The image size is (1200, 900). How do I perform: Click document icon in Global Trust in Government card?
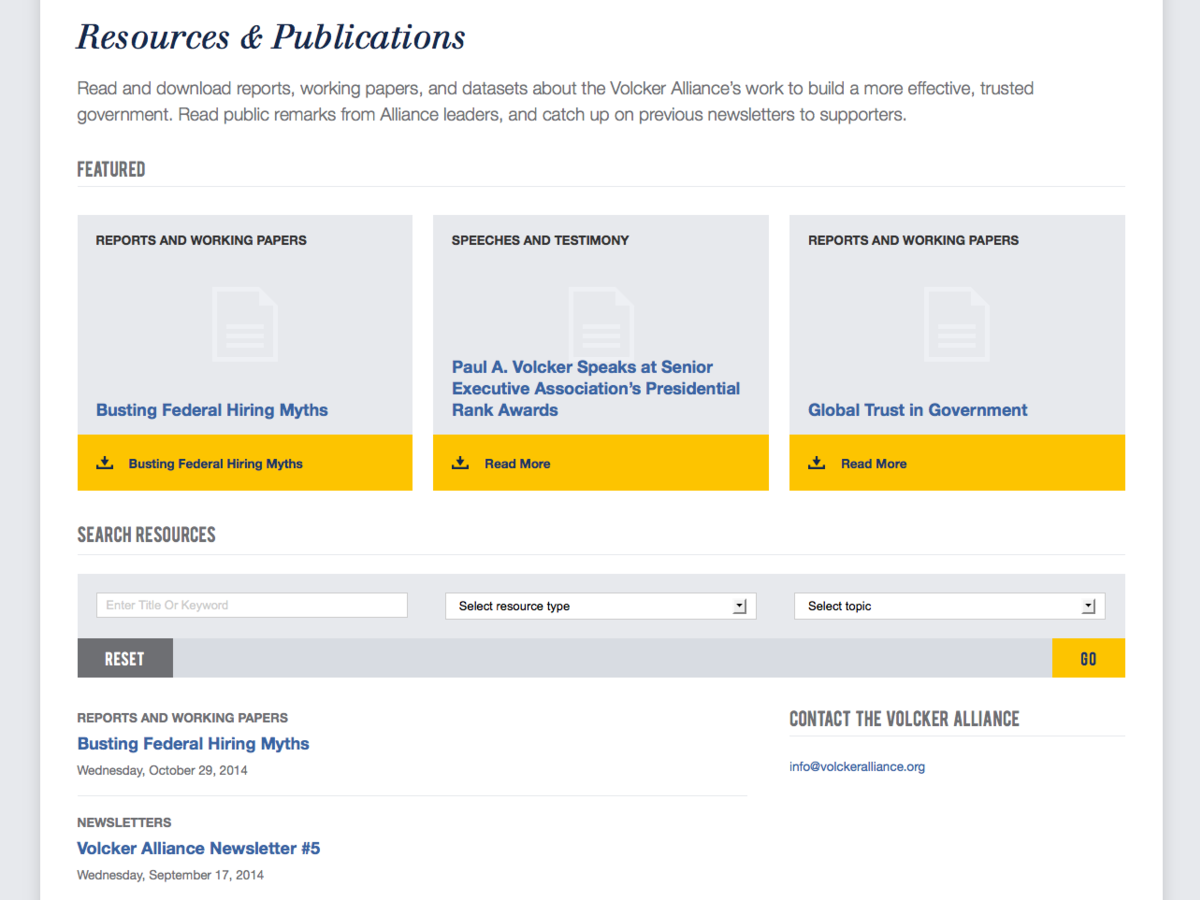click(957, 324)
